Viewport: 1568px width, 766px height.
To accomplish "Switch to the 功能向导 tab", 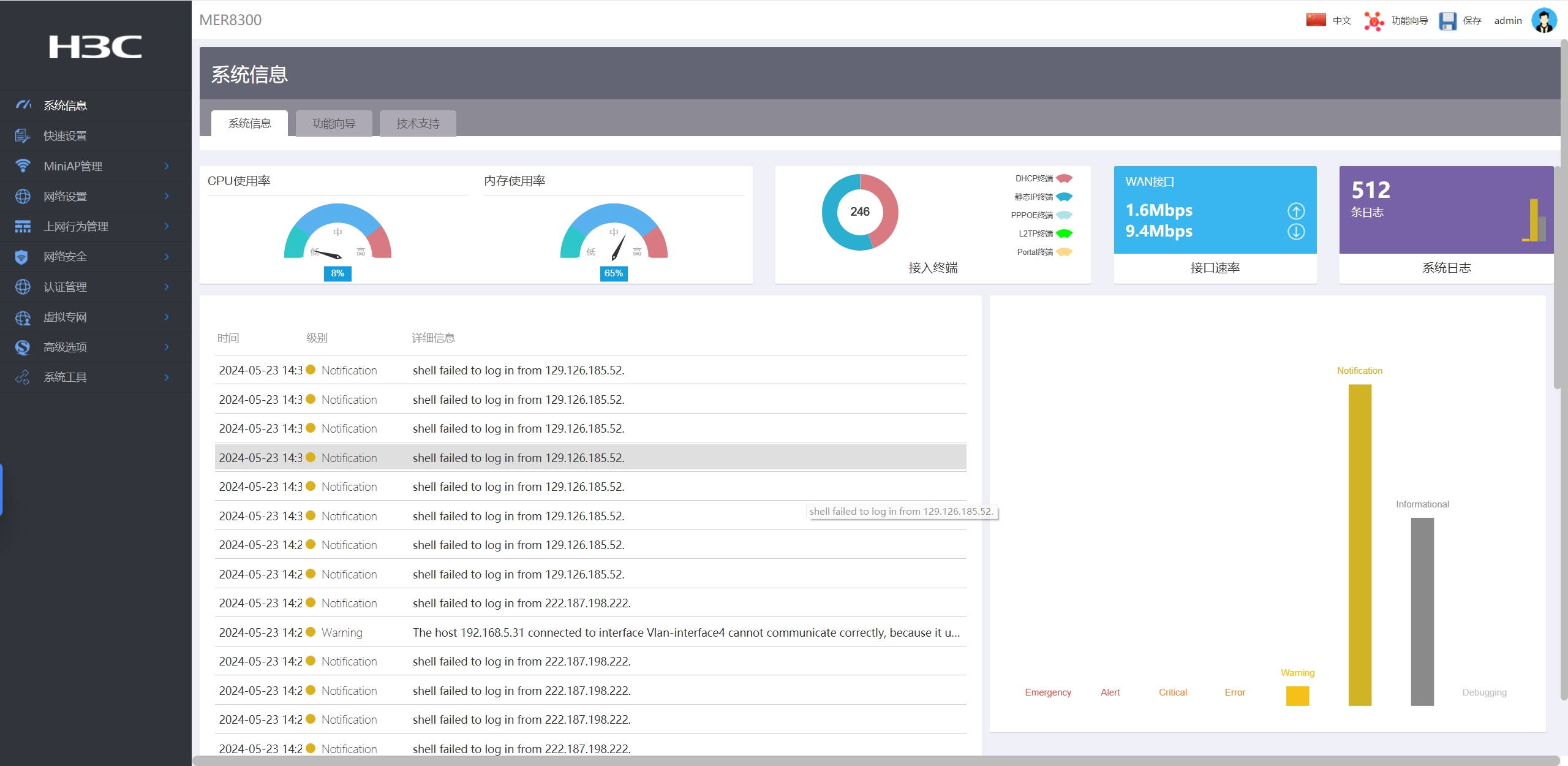I will (x=334, y=123).
